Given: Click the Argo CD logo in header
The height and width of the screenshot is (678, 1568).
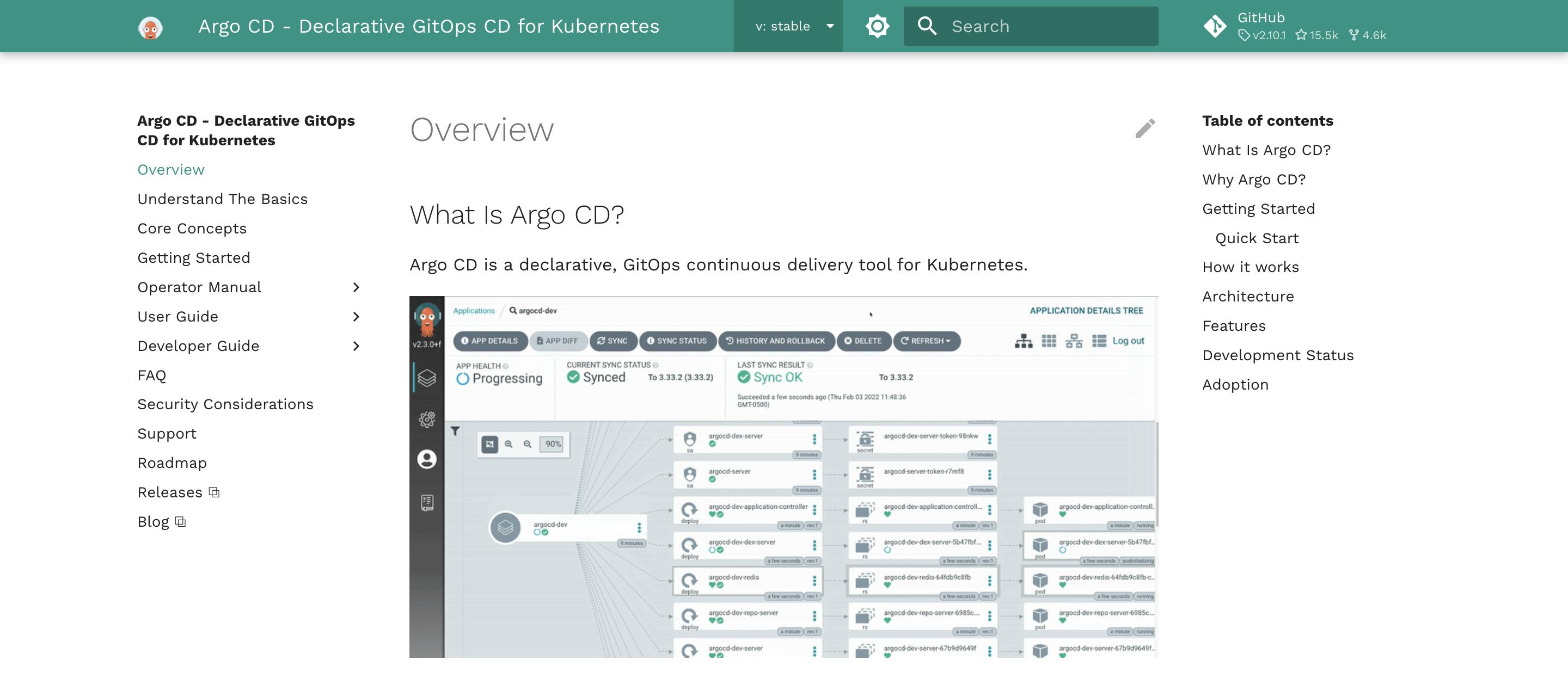Looking at the screenshot, I should coord(150,27).
